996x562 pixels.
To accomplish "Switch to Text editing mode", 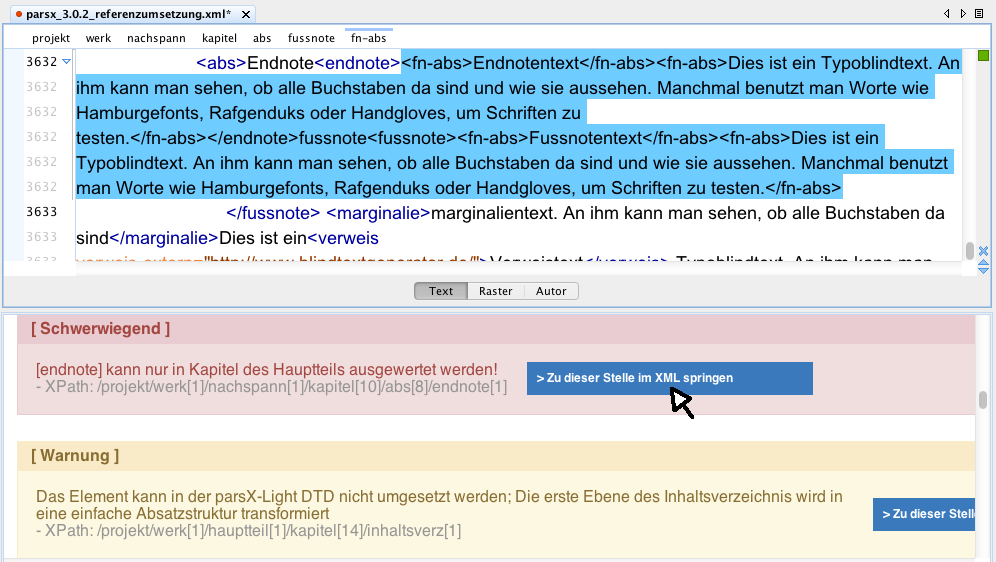I will pos(441,291).
